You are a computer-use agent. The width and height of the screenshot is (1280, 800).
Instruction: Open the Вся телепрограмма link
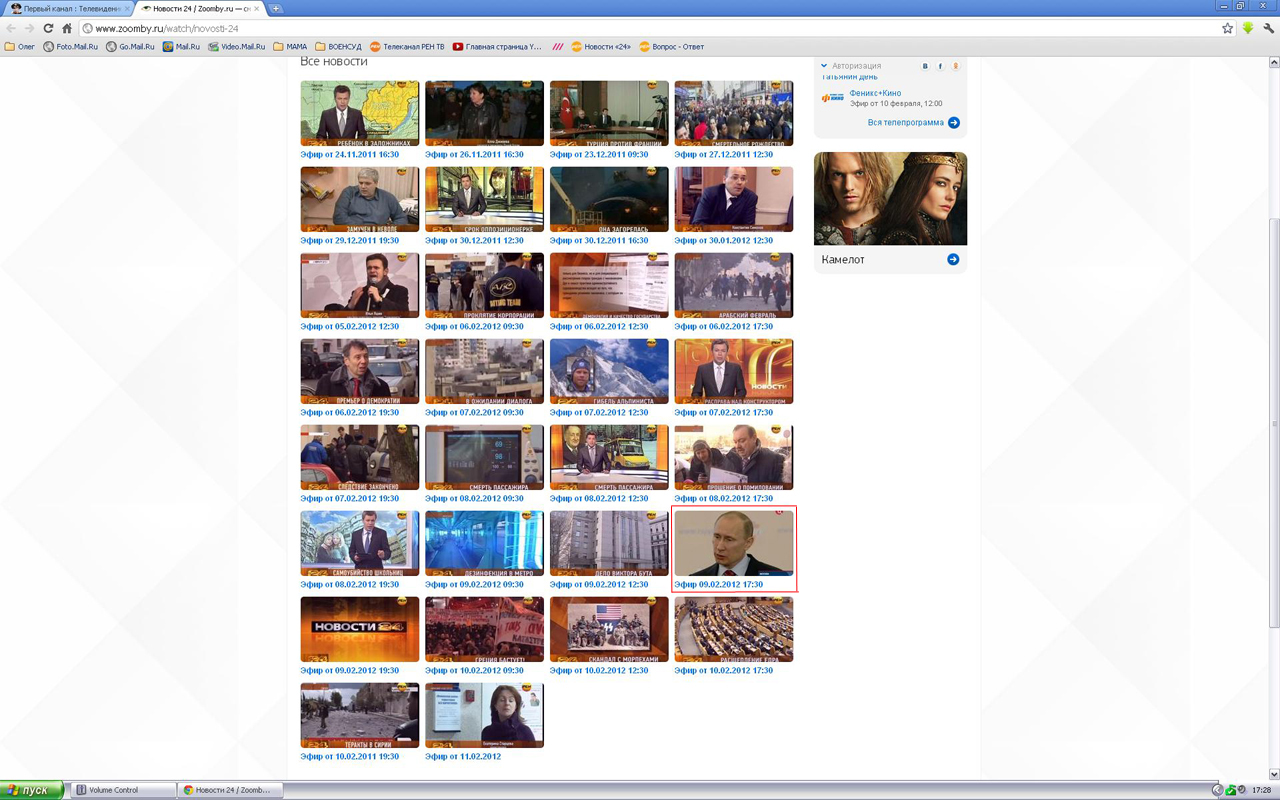(905, 123)
